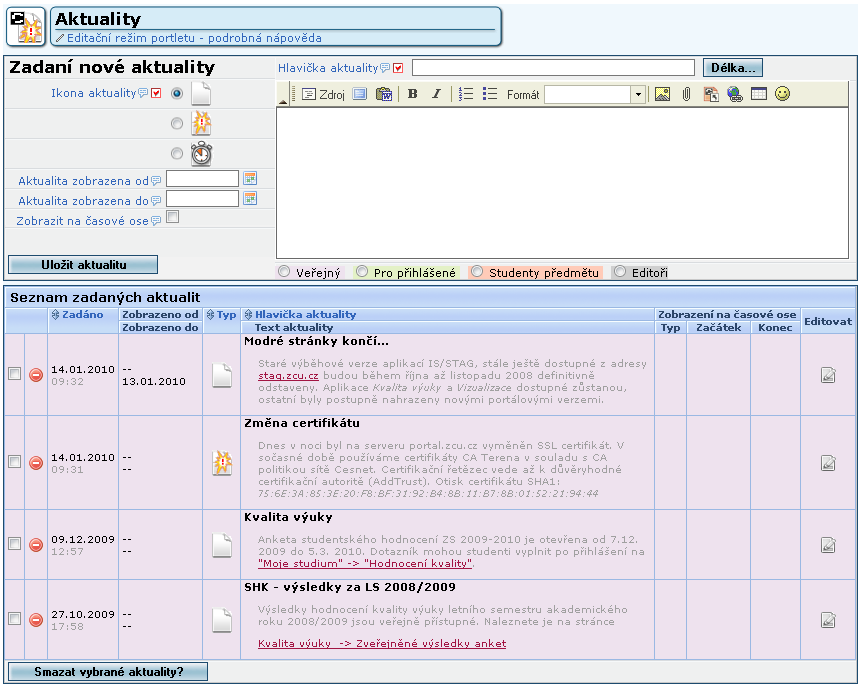Insert numbered list in editor
This screenshot has width=863, height=689.
[x=466, y=94]
